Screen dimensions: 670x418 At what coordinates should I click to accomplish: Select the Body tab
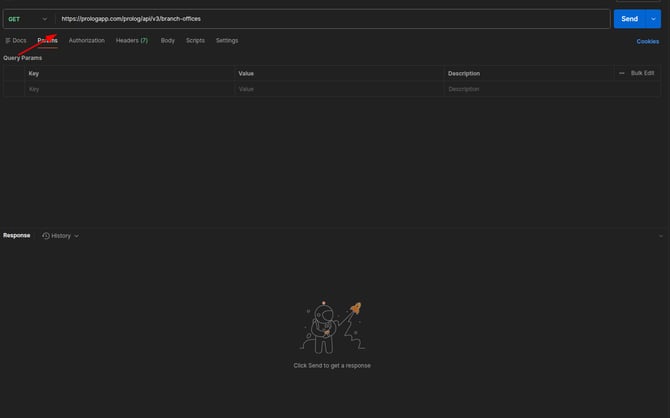pyautogui.click(x=168, y=41)
